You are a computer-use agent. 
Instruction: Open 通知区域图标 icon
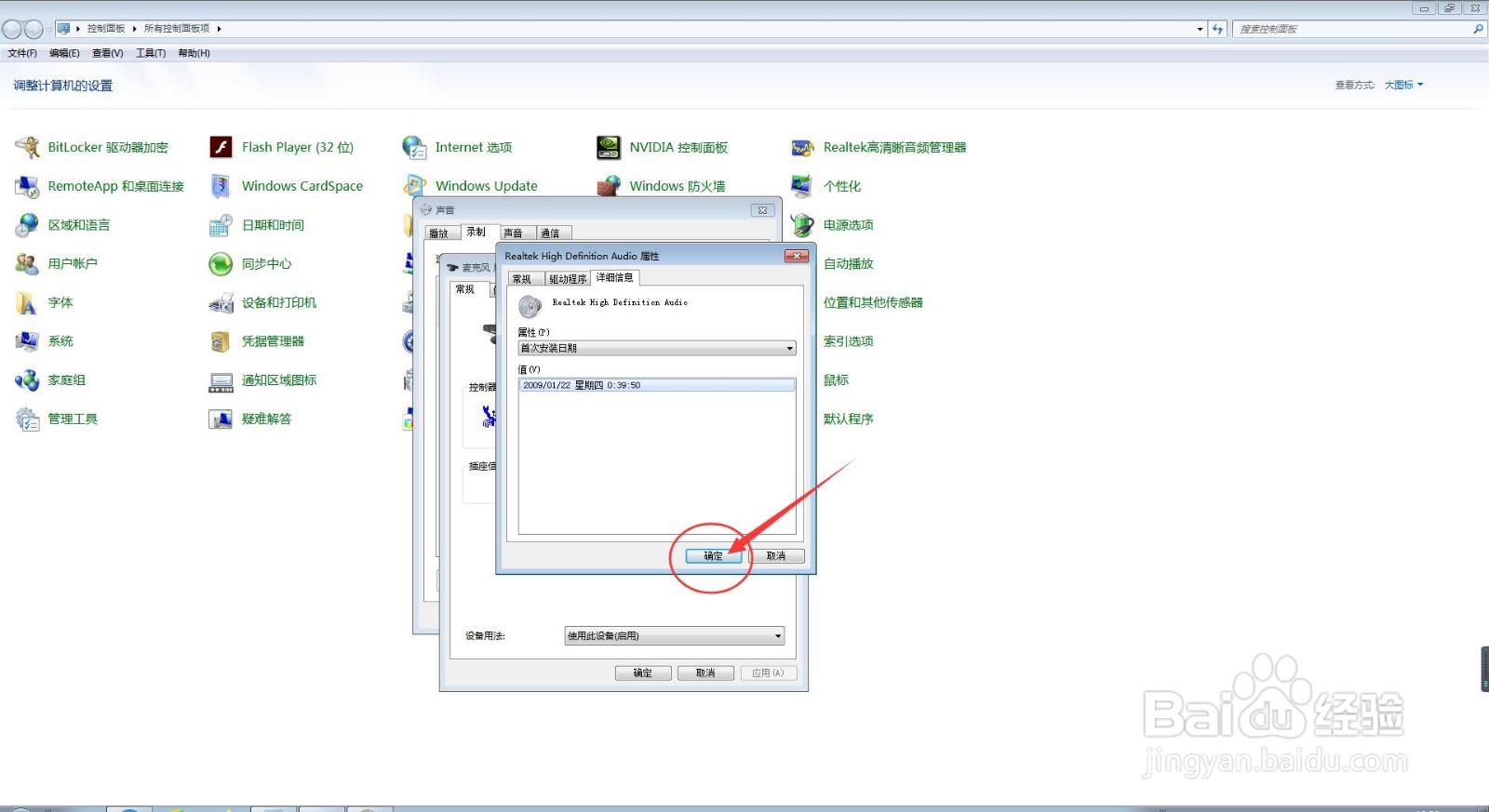[x=221, y=380]
